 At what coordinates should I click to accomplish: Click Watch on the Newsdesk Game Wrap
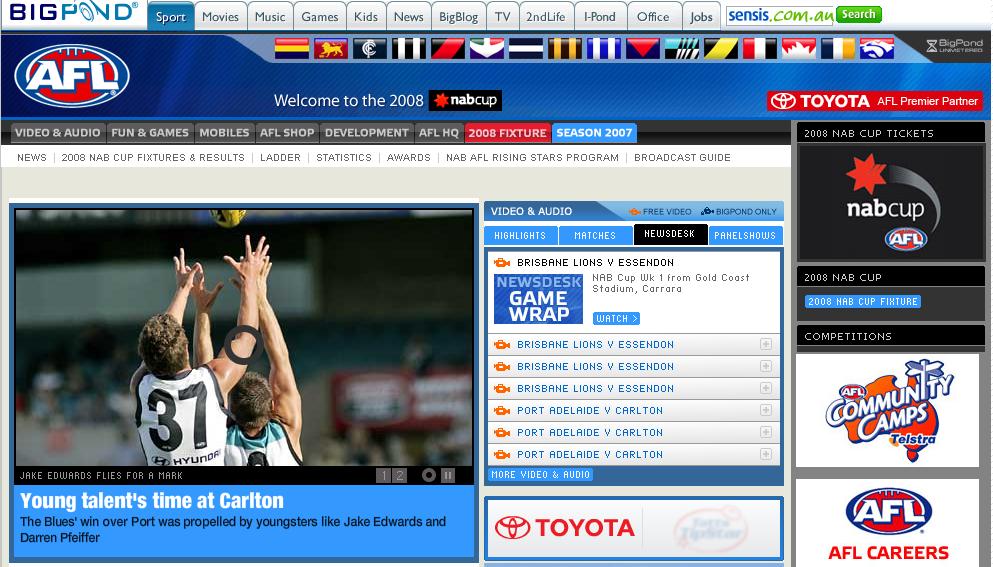(x=616, y=319)
